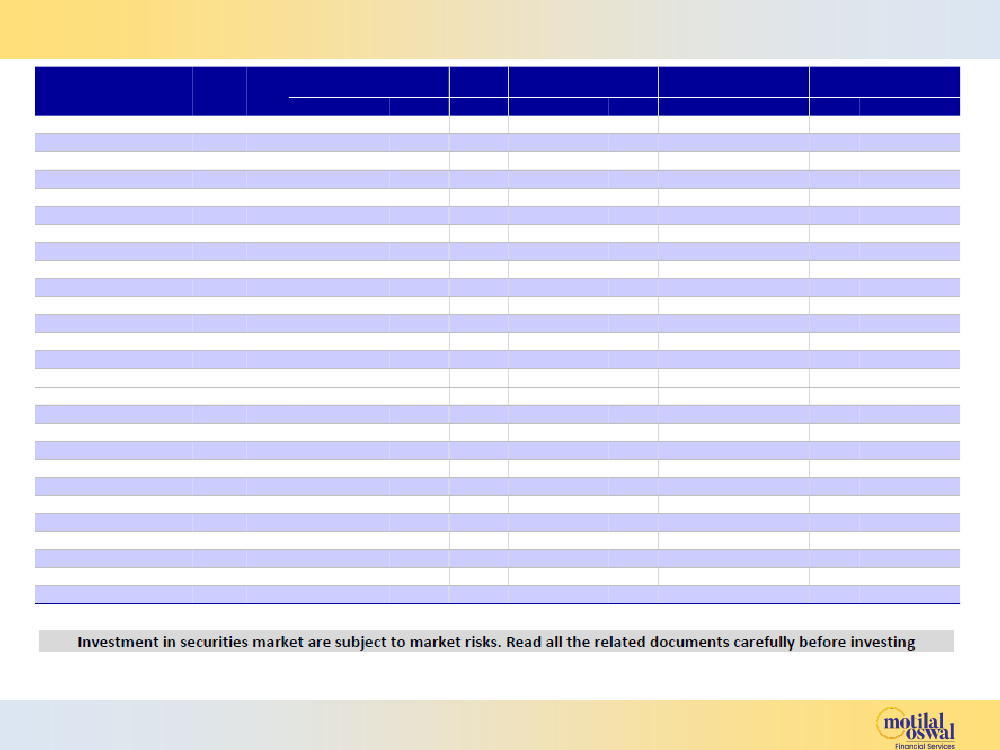This screenshot has height=750, width=1000.
Task: Click the yellow gradient banner at the top left
Action: point(80,28)
